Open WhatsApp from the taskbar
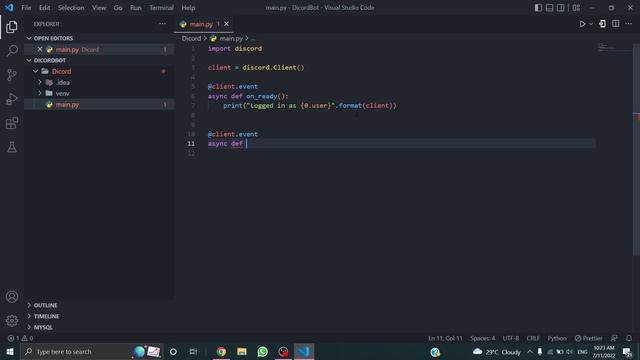Screen dimensions: 640x360 262,351
